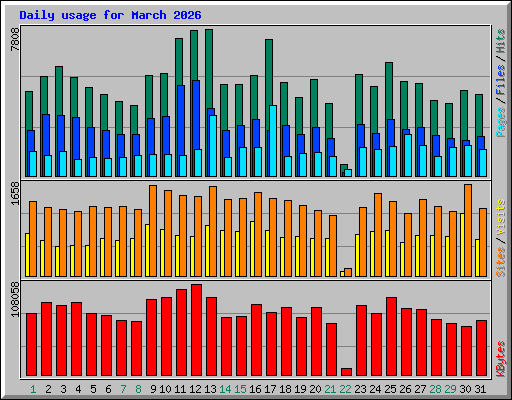Image resolution: width=512 pixels, height=400 pixels.
Task: Click the Hits legend label
Action: click(500, 41)
